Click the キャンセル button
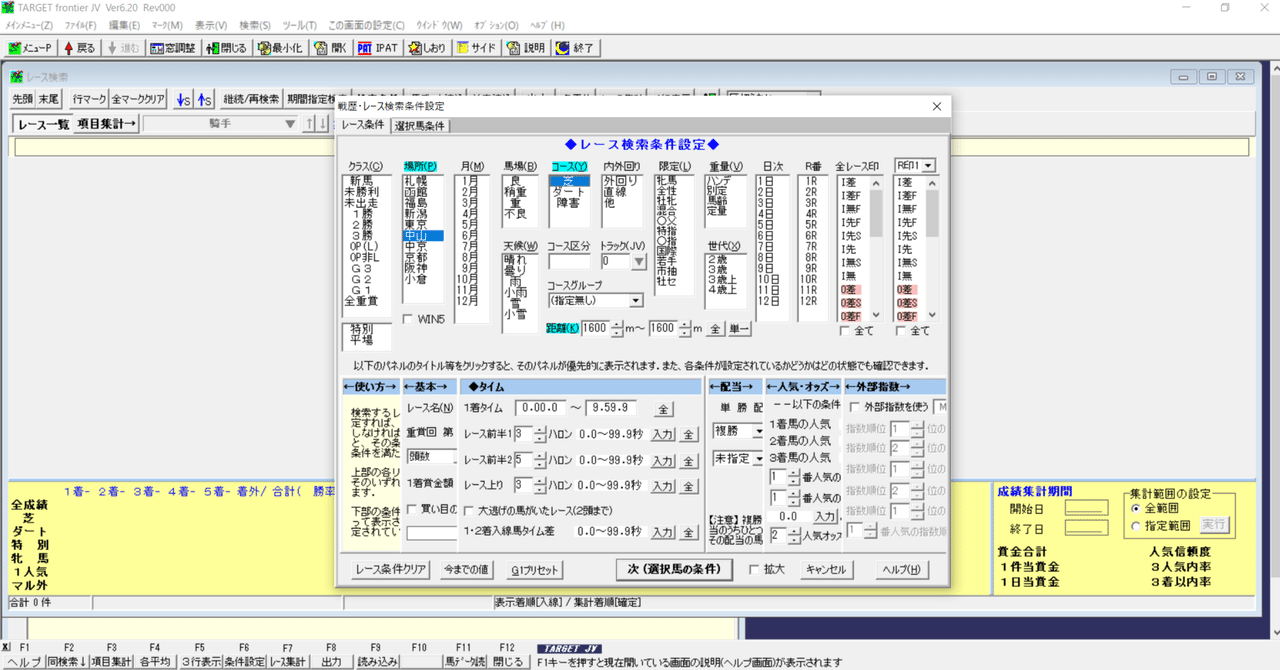This screenshot has height=670, width=1280. [825, 570]
